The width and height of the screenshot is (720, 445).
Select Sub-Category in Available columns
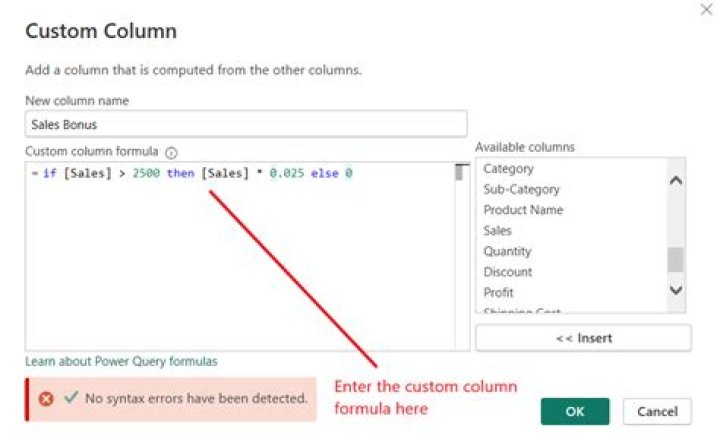coord(521,189)
